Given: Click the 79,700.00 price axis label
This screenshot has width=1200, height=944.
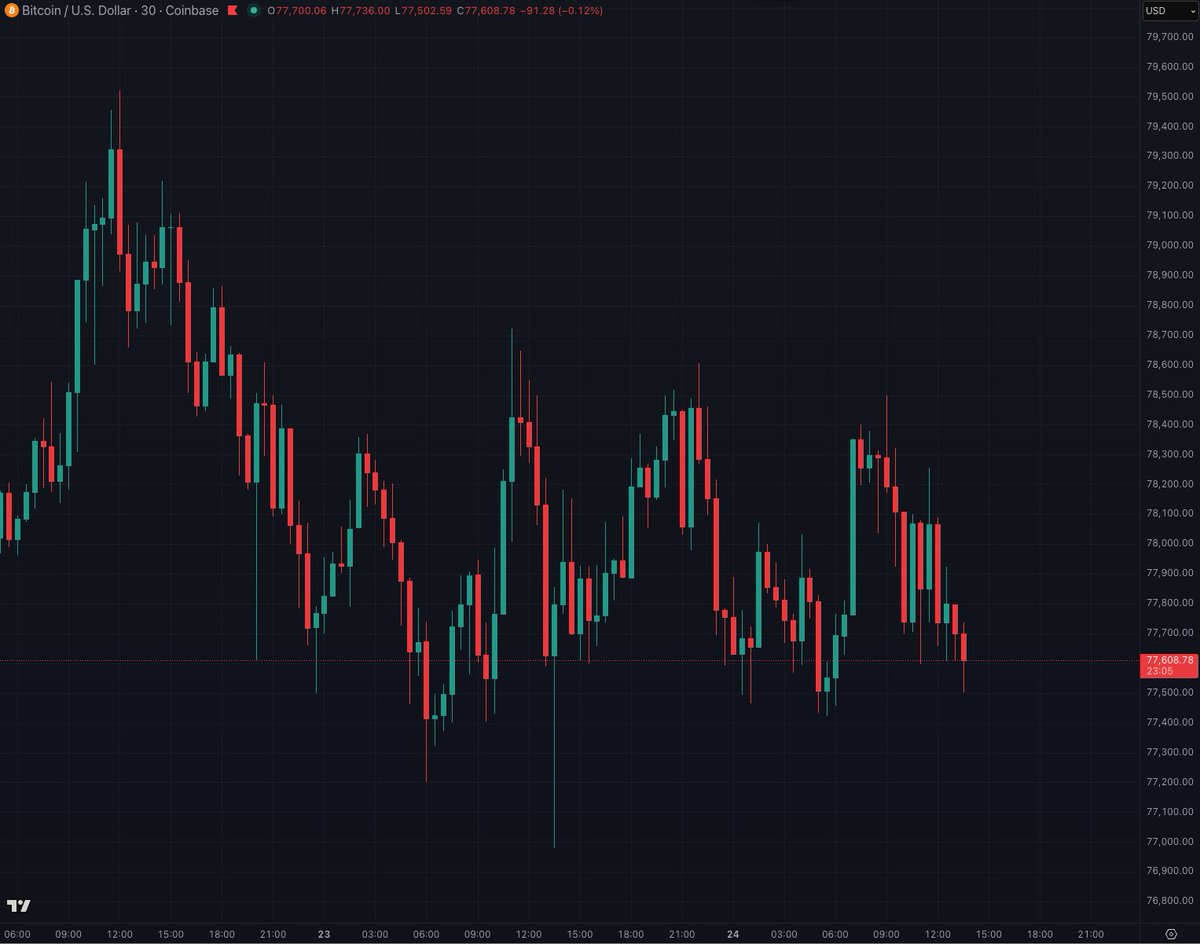Looking at the screenshot, I should [x=1169, y=37].
